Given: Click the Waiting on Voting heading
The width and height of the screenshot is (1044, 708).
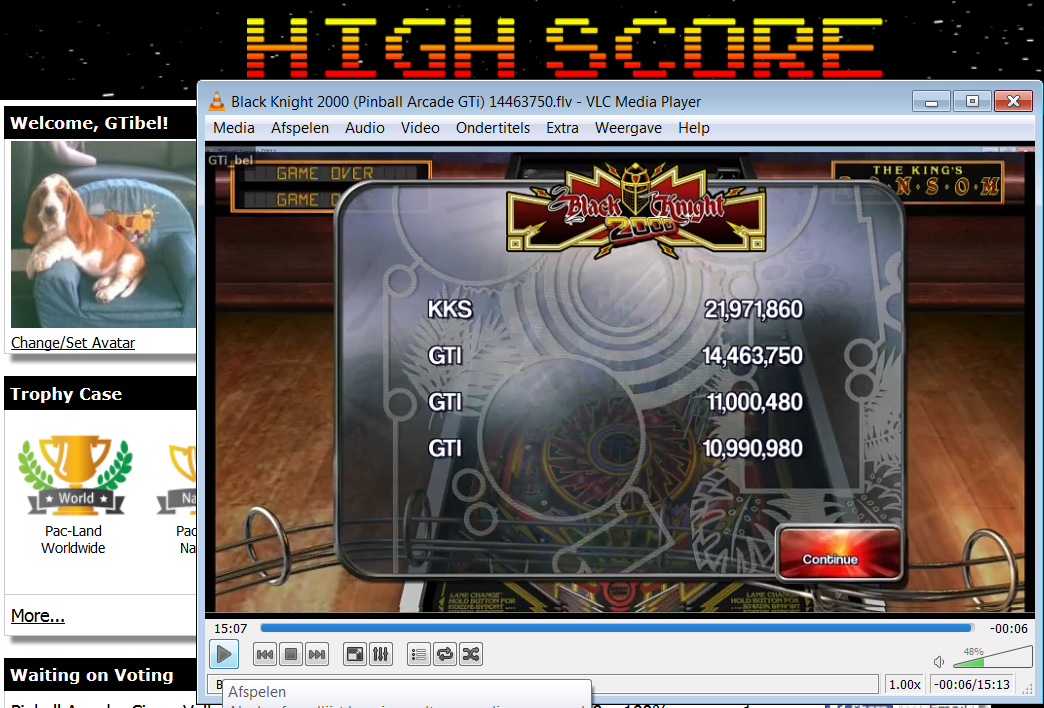Looking at the screenshot, I should point(92,675).
